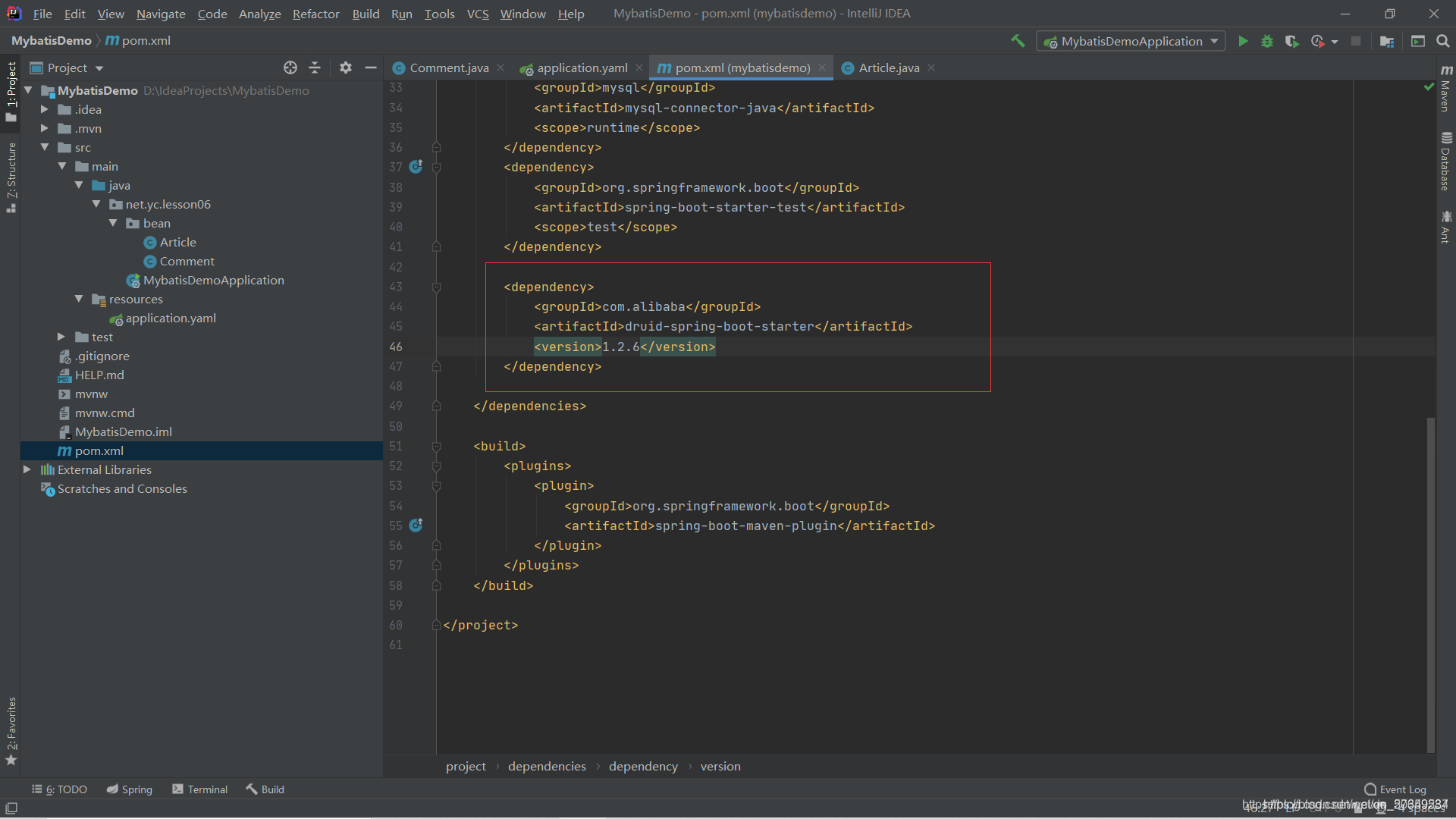Run MybatisDemoApplication with green play icon
Screen dimensions: 1456x819
pyautogui.click(x=1243, y=41)
